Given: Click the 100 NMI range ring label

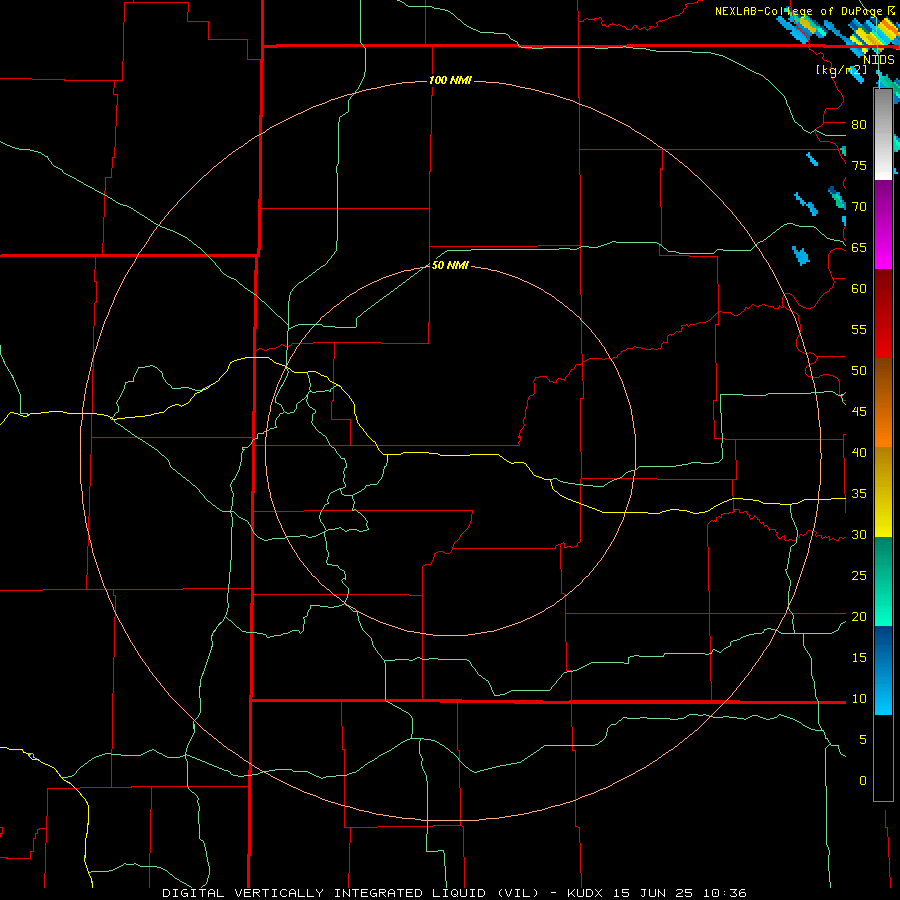Looking at the screenshot, I should click(450, 80).
